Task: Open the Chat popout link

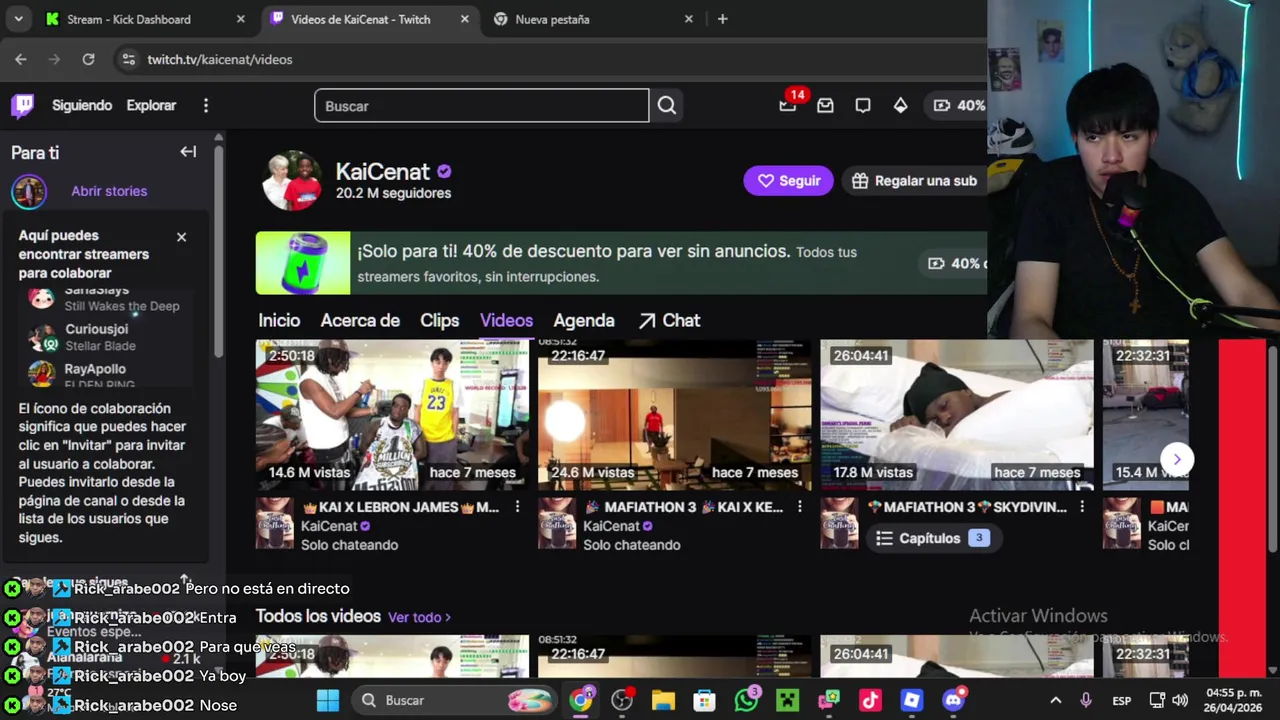Action: [669, 320]
